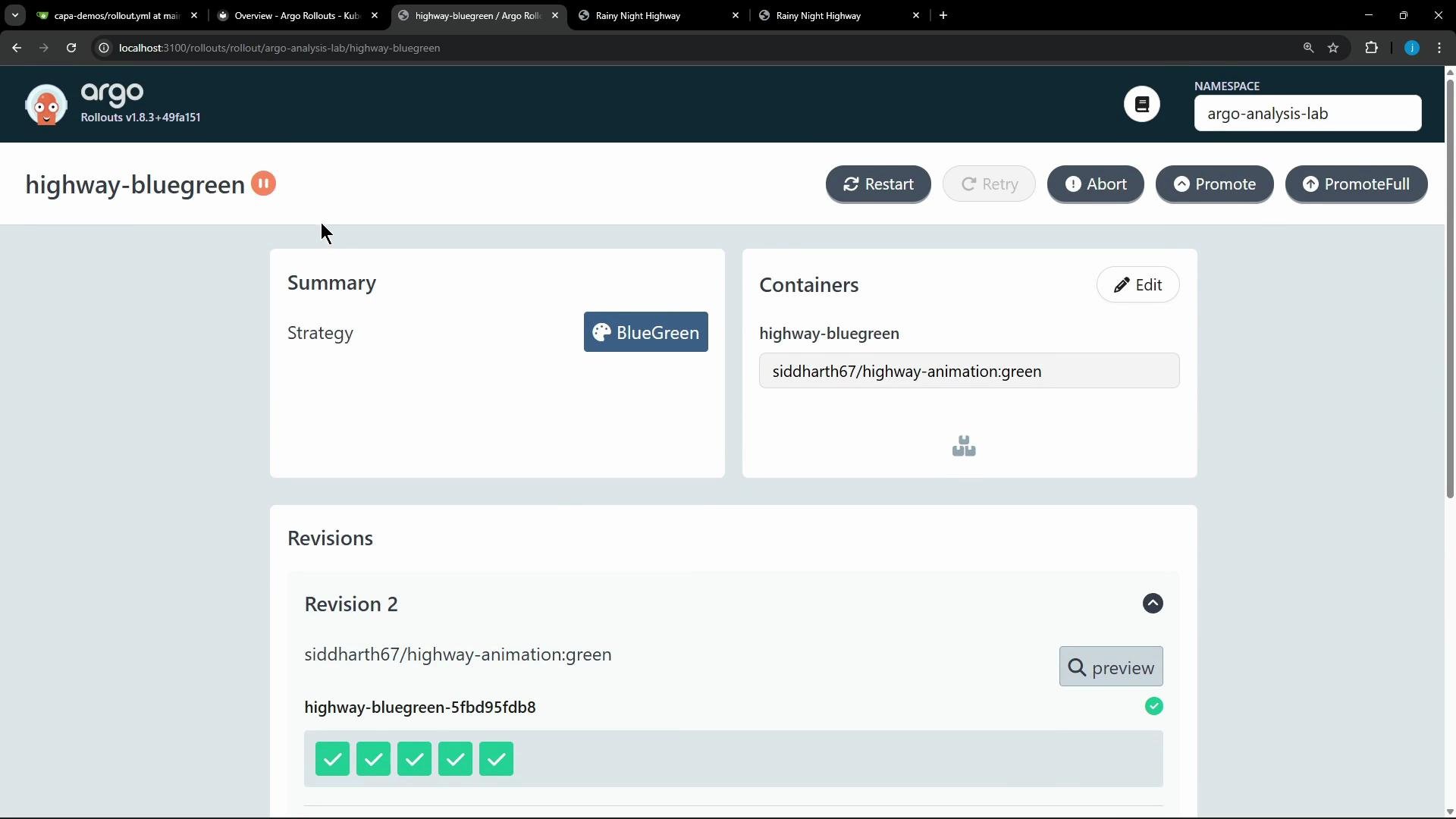Open browser zoom magnifier icon
The width and height of the screenshot is (1456, 819).
click(1308, 48)
